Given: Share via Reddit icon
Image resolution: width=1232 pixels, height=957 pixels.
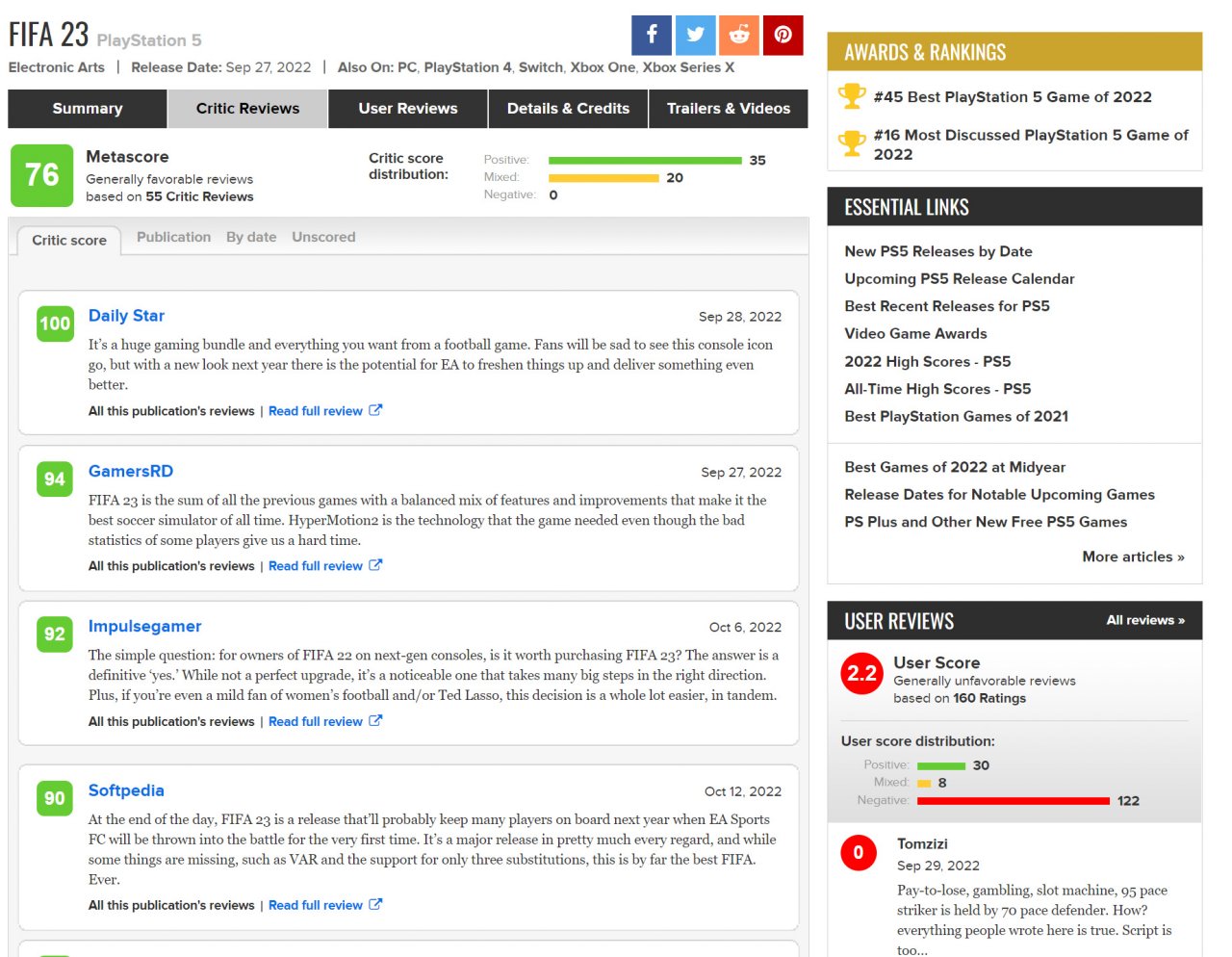Looking at the screenshot, I should coord(739,35).
